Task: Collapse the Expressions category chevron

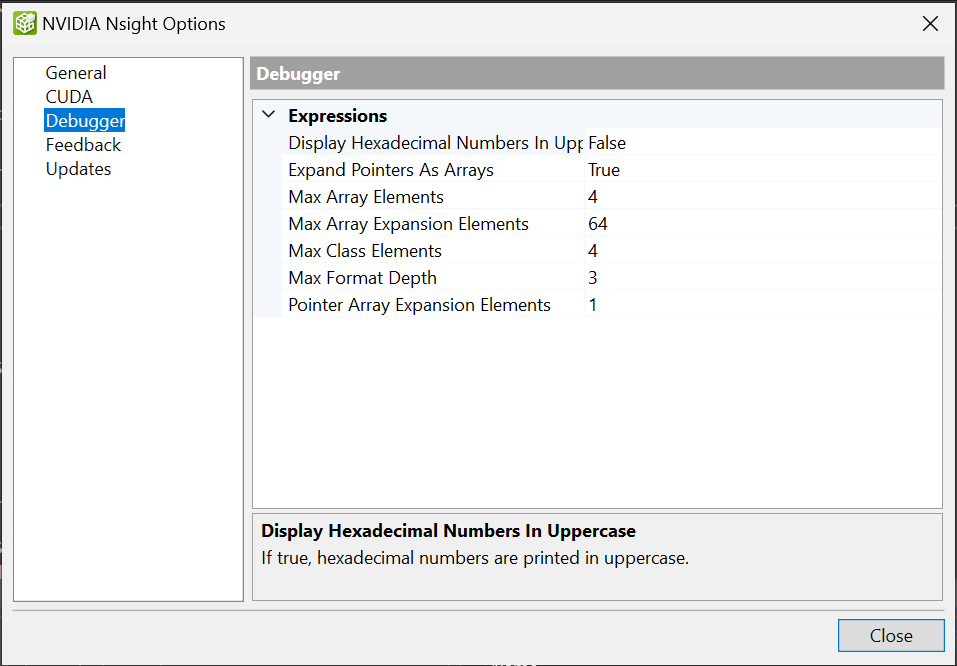Action: point(268,115)
